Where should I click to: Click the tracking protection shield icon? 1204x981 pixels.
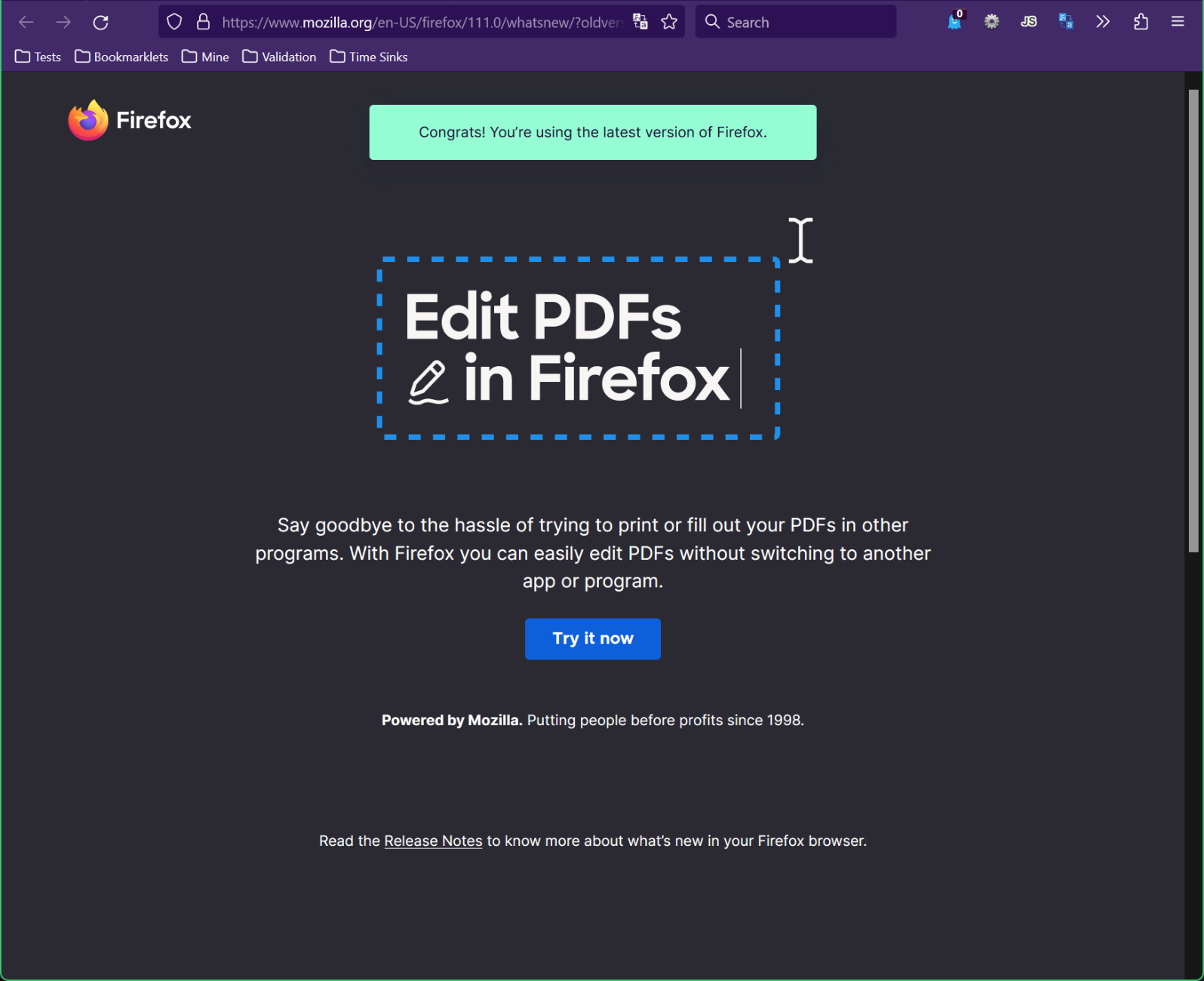pyautogui.click(x=174, y=22)
